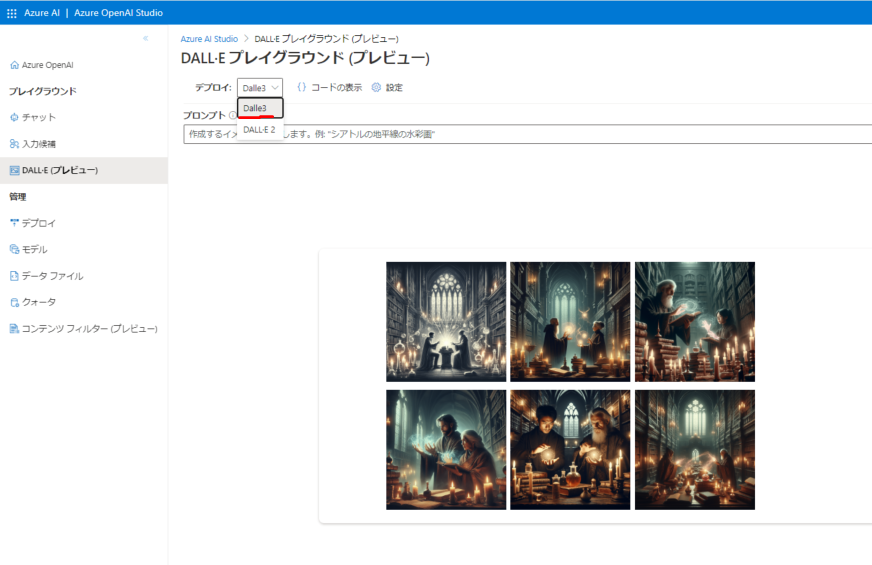Click the プレイグラウンド section heading
Image resolution: width=872 pixels, height=565 pixels.
coord(43,91)
